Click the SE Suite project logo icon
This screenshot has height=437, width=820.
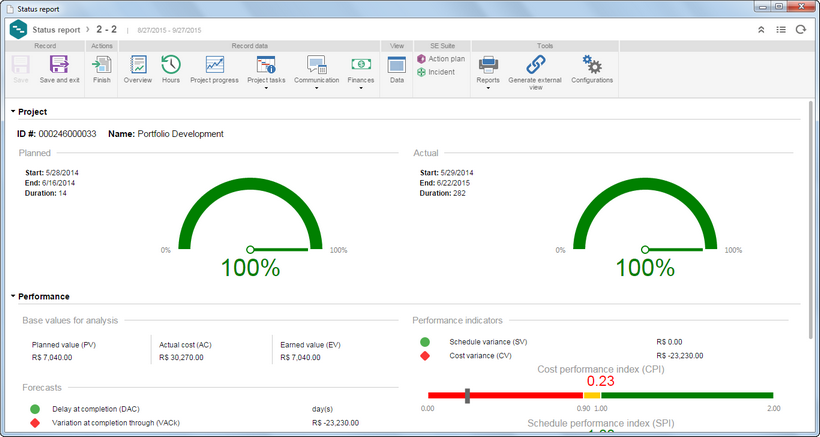(x=18, y=30)
